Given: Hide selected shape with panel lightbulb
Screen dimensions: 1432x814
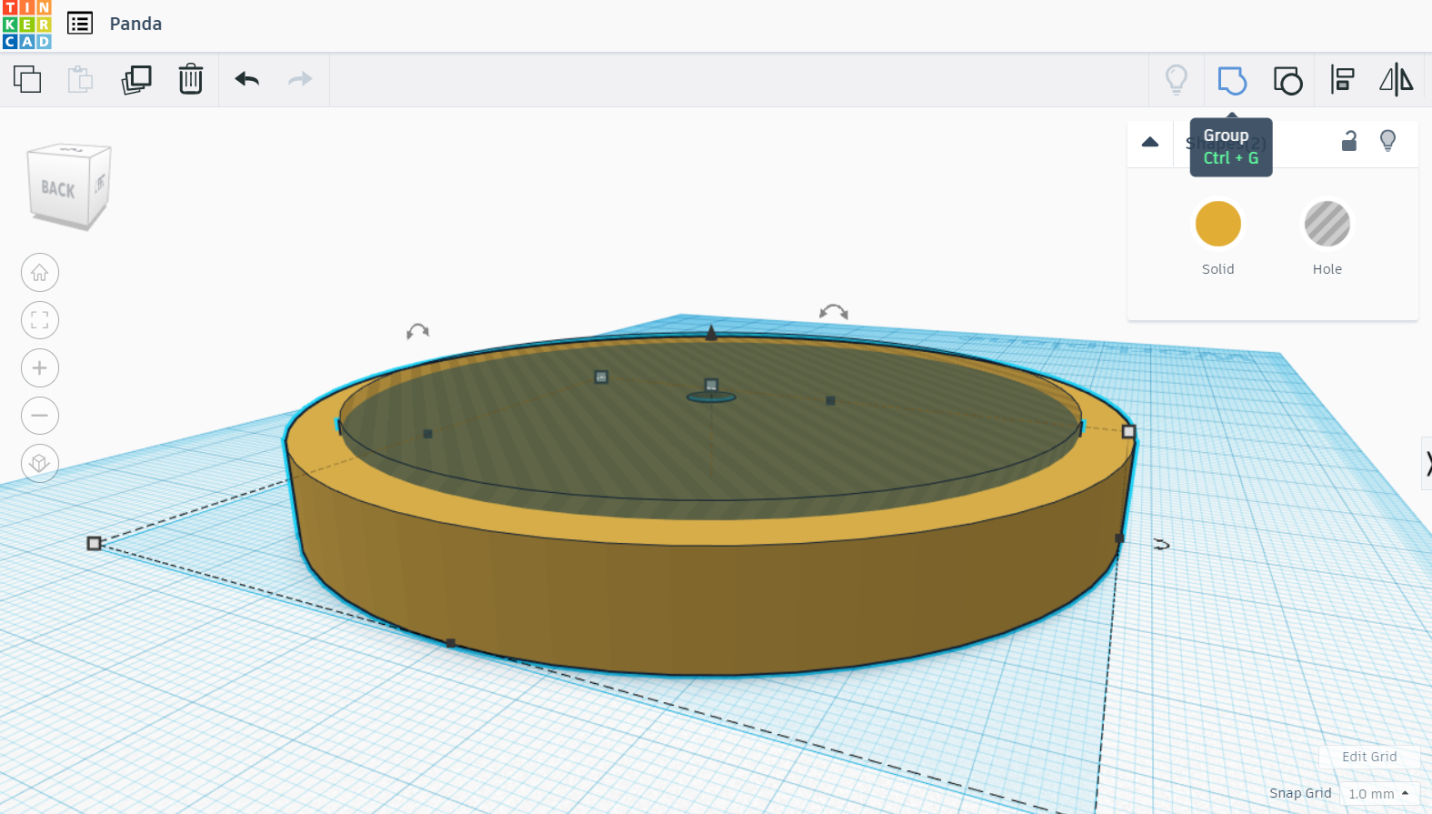Looking at the screenshot, I should pos(1388,141).
